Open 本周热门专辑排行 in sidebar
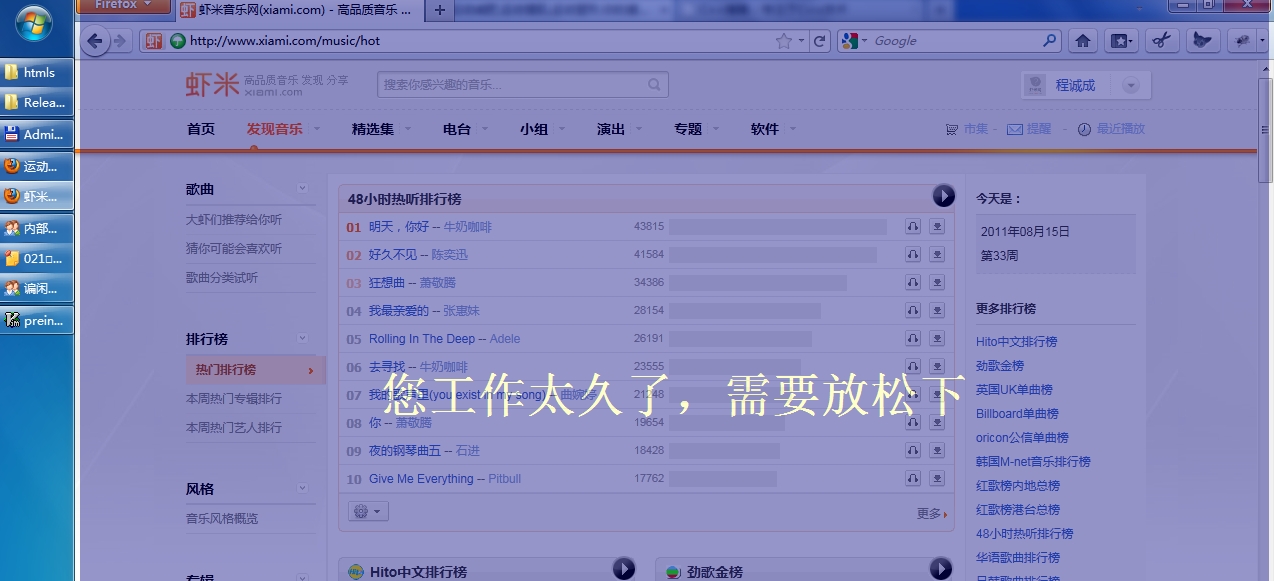Image resolution: width=1274 pixels, height=581 pixels. coord(234,399)
